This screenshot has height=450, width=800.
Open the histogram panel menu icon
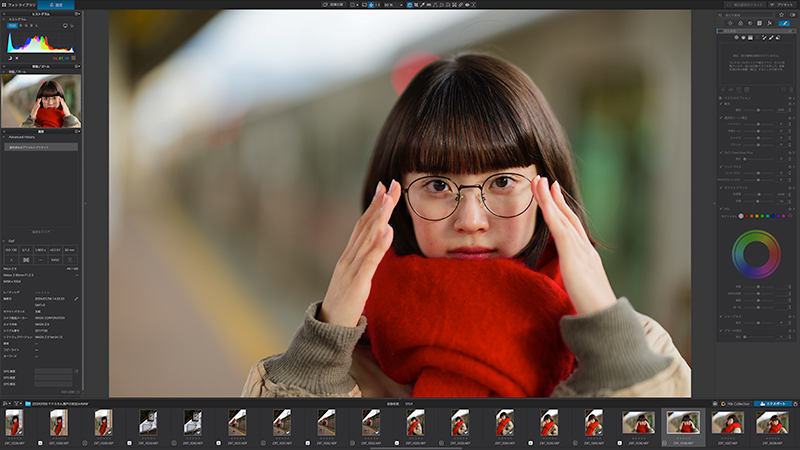tap(77, 14)
